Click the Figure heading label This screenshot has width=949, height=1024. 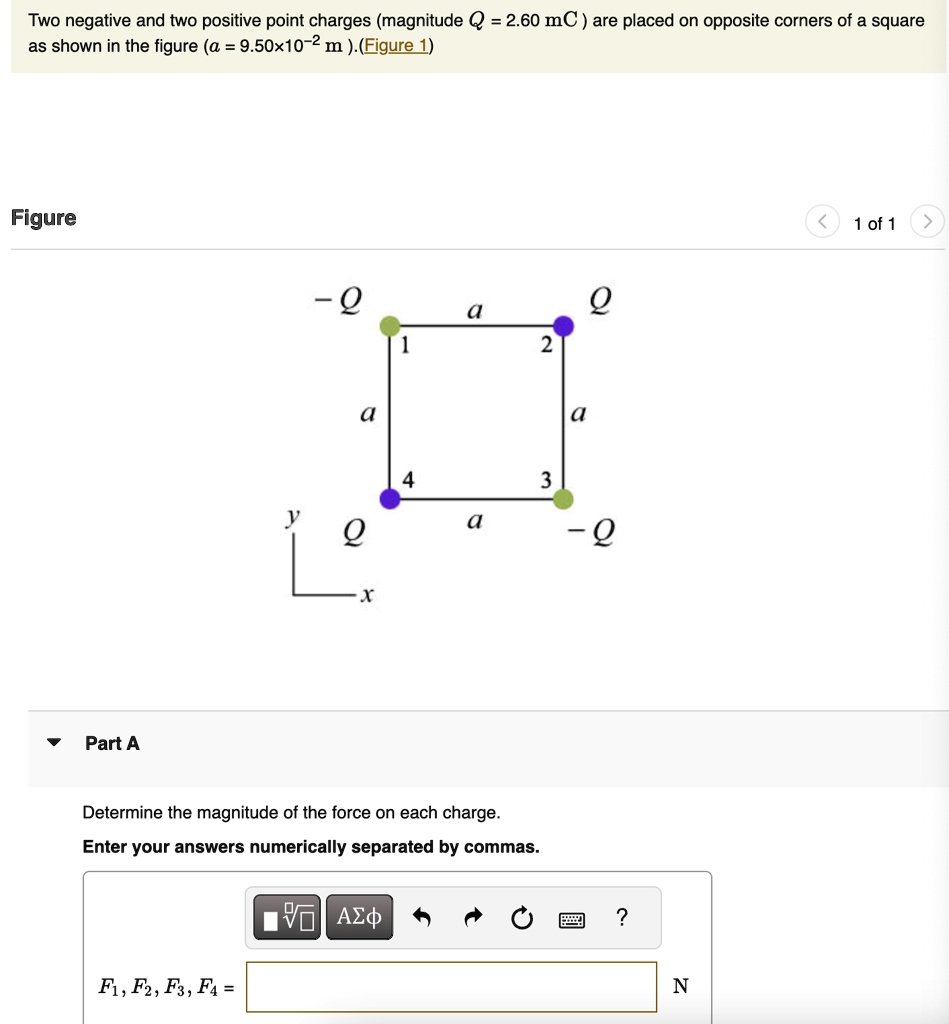(42, 217)
